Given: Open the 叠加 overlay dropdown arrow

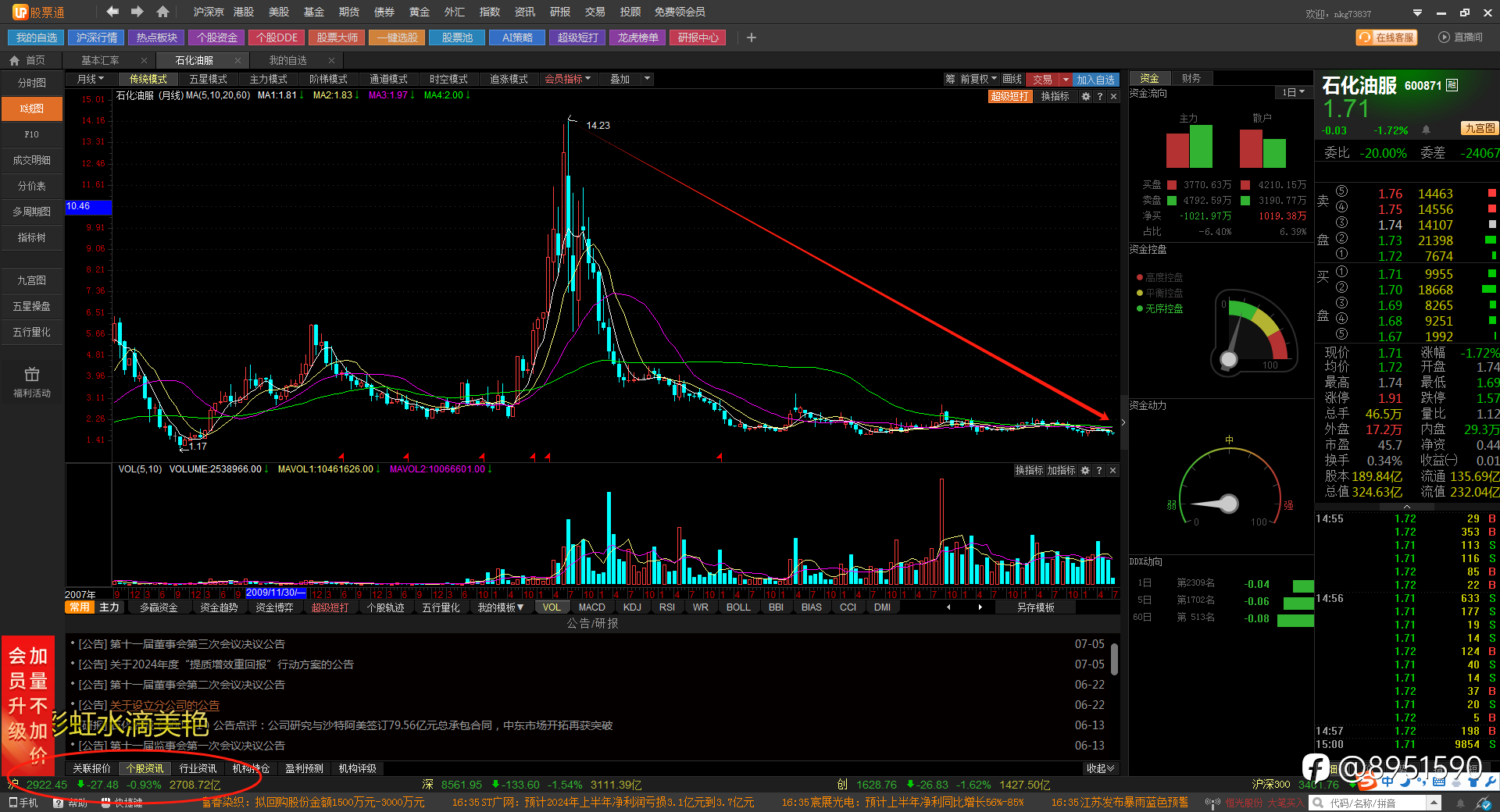Looking at the screenshot, I should click(647, 79).
